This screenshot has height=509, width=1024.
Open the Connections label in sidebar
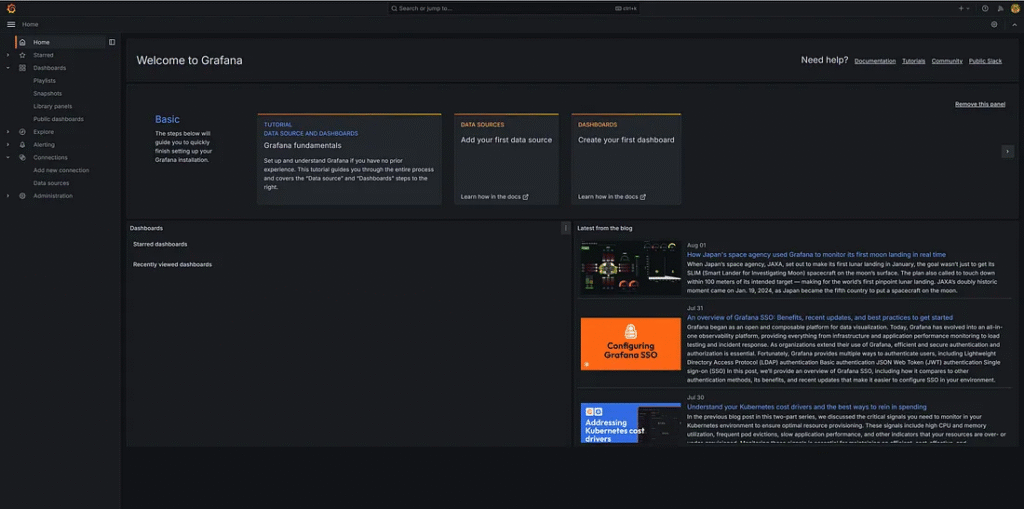(x=50, y=157)
